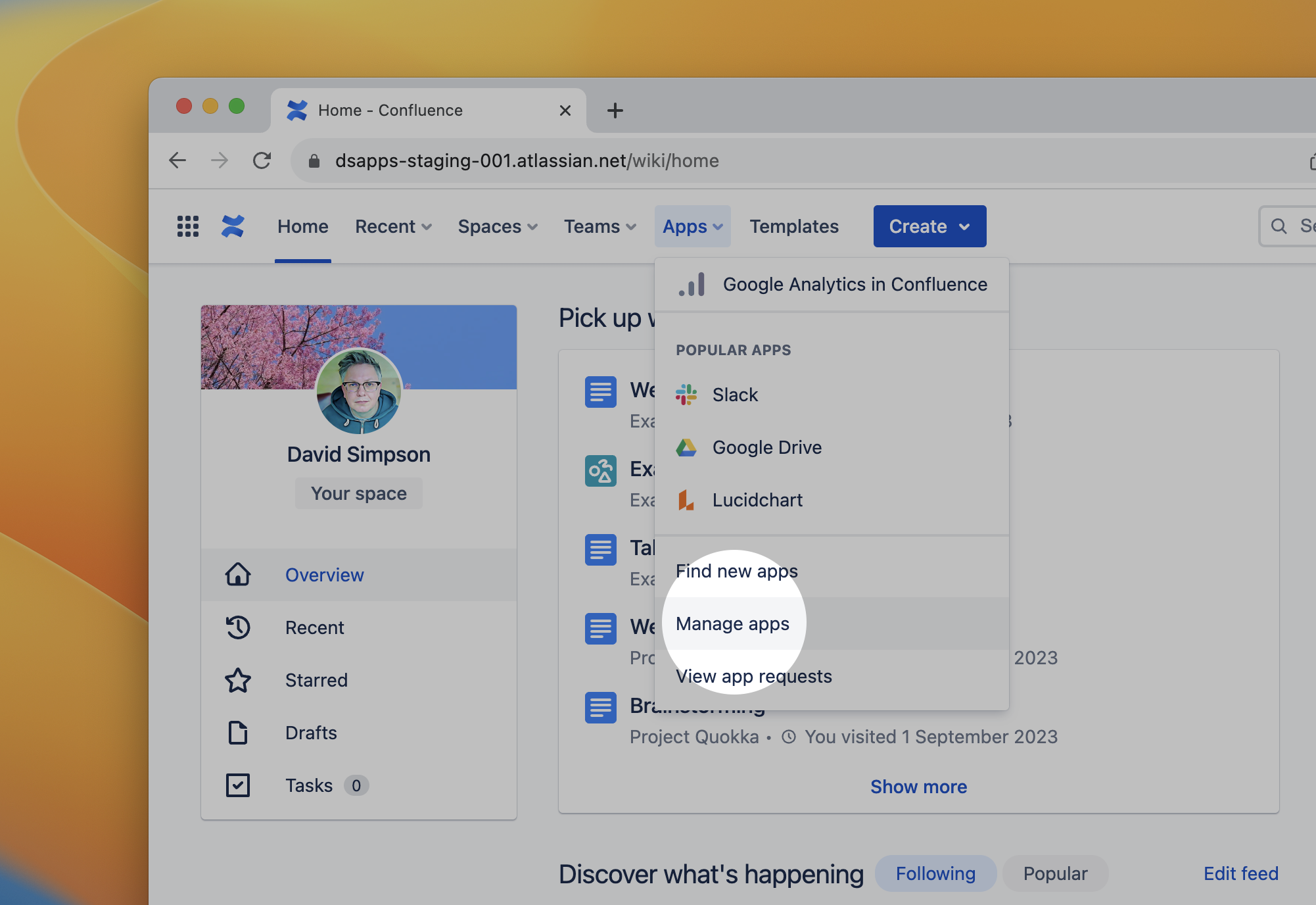Expand the Spaces dropdown
Viewport: 1316px width, 905px height.
[498, 226]
